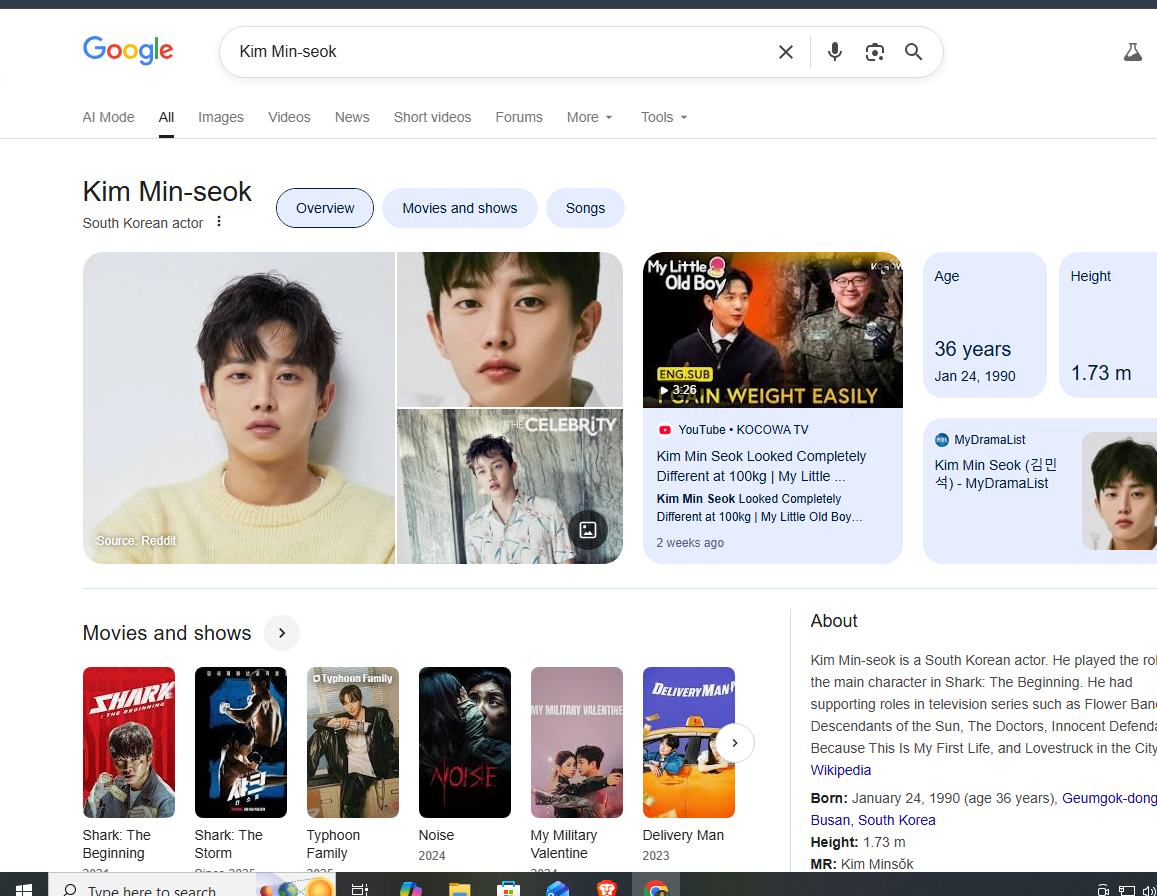1157x896 pixels.
Task: Open the Shark: The Beginning poster
Action: pos(129,742)
